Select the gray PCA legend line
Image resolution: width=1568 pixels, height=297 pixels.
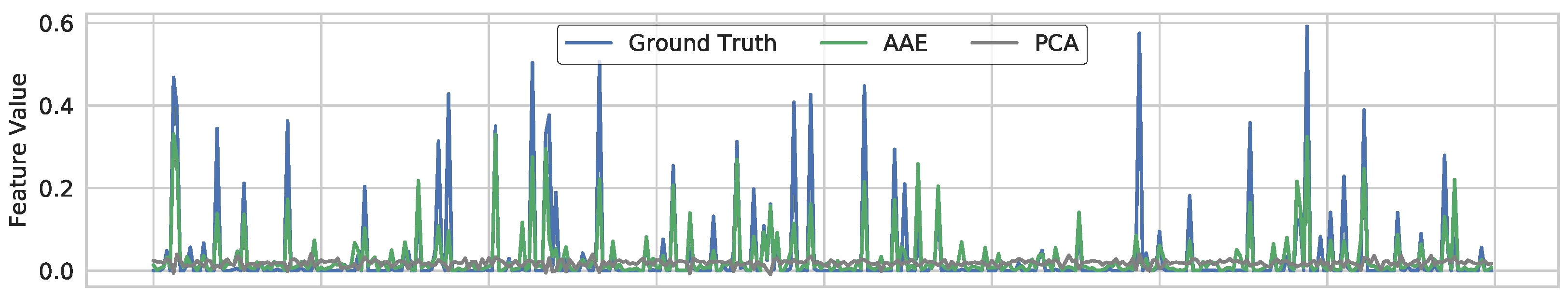994,43
